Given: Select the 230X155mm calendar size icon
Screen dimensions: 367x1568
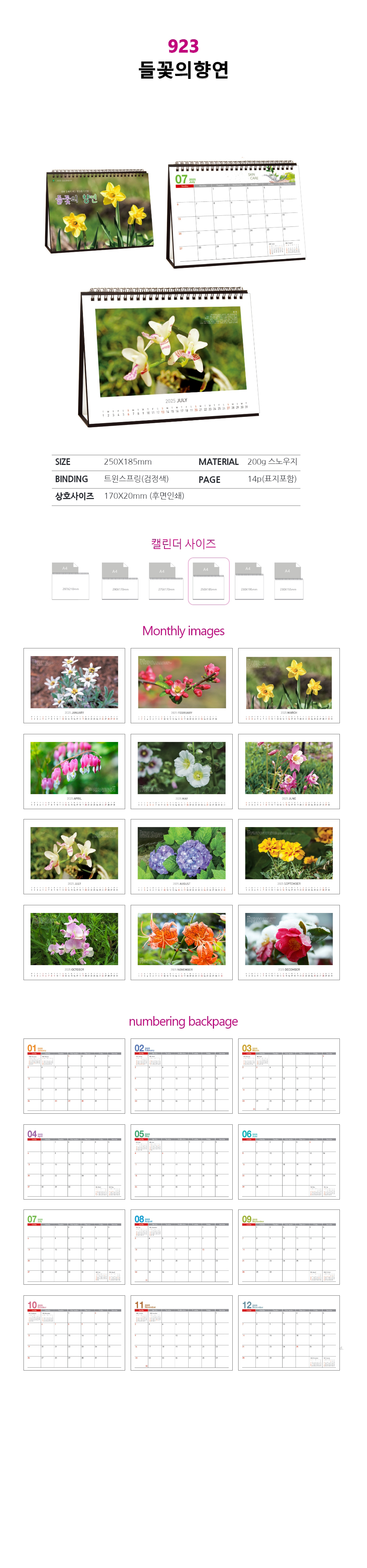Looking at the screenshot, I should (288, 581).
